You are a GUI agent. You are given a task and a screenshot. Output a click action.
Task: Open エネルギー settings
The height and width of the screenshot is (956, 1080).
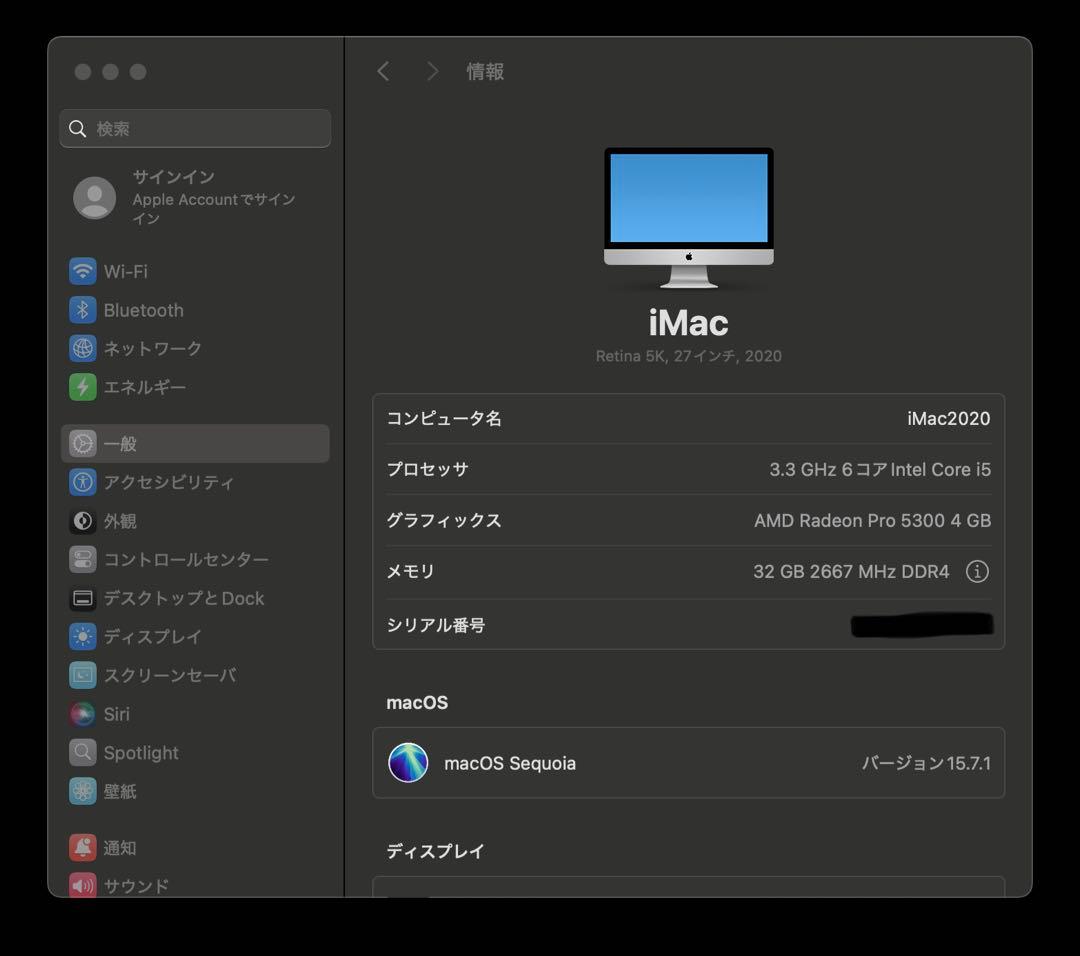(x=143, y=387)
